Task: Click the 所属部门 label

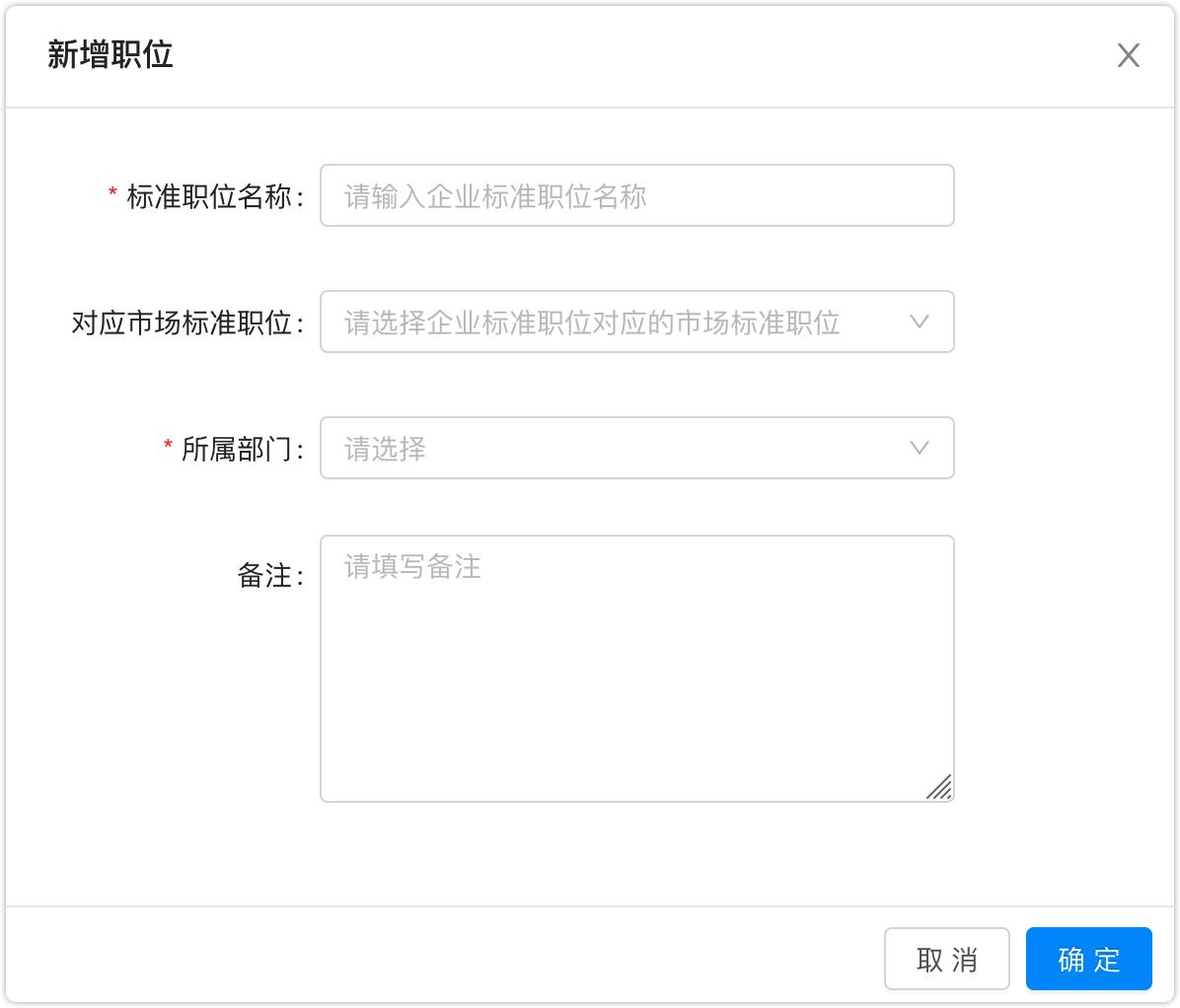Action: (242, 450)
